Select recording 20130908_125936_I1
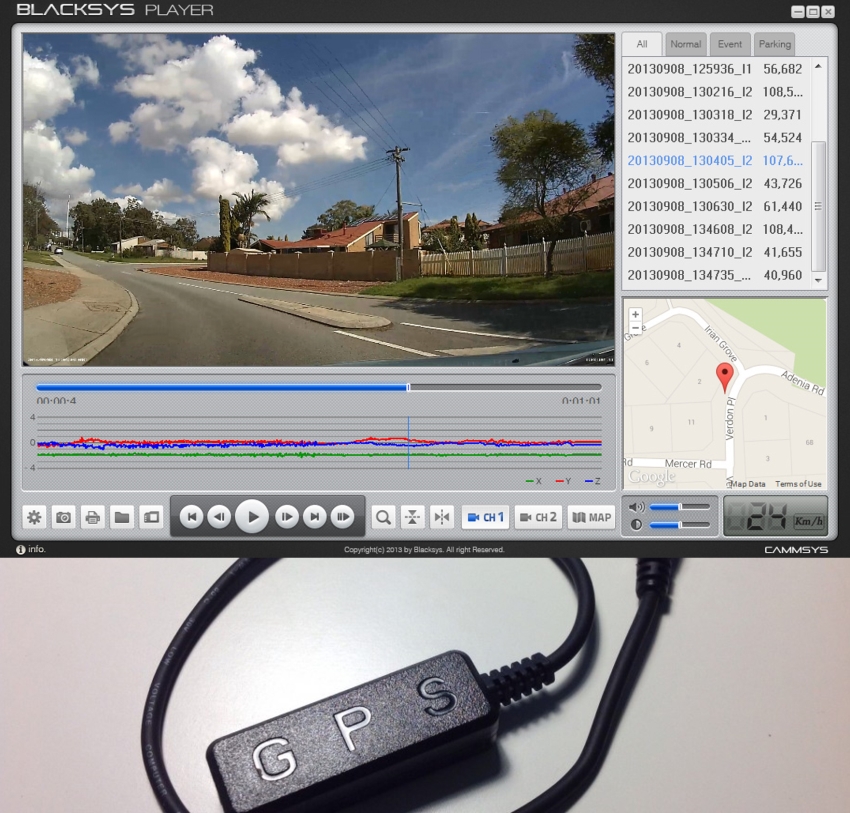The image size is (850, 813). click(716, 69)
